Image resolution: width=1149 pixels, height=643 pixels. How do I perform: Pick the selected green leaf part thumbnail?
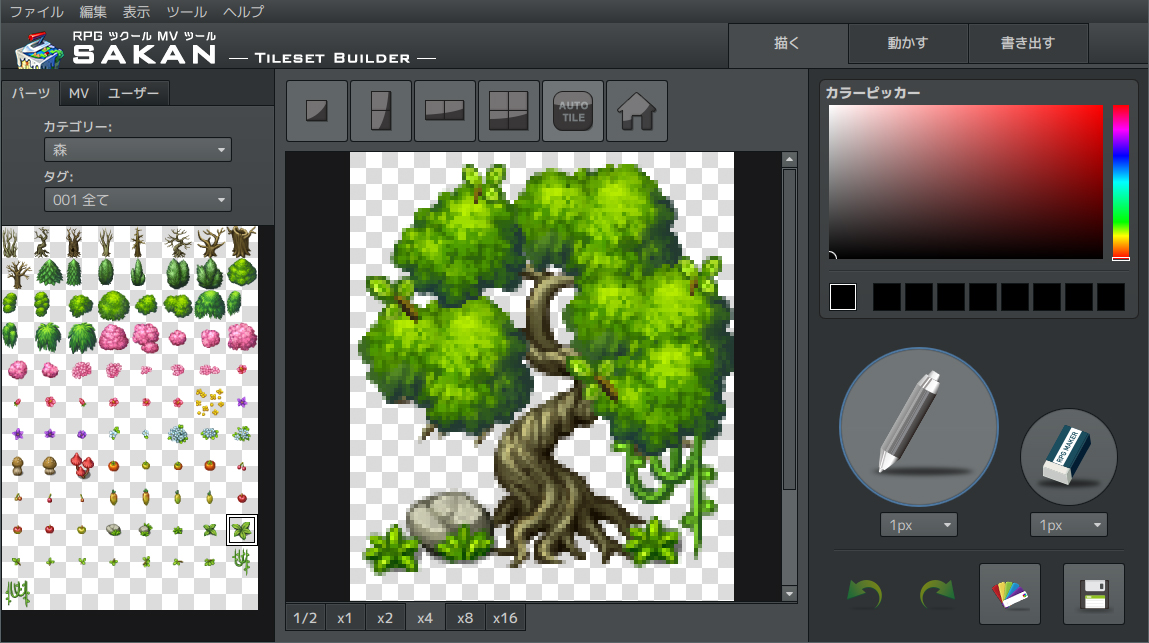tap(242, 529)
